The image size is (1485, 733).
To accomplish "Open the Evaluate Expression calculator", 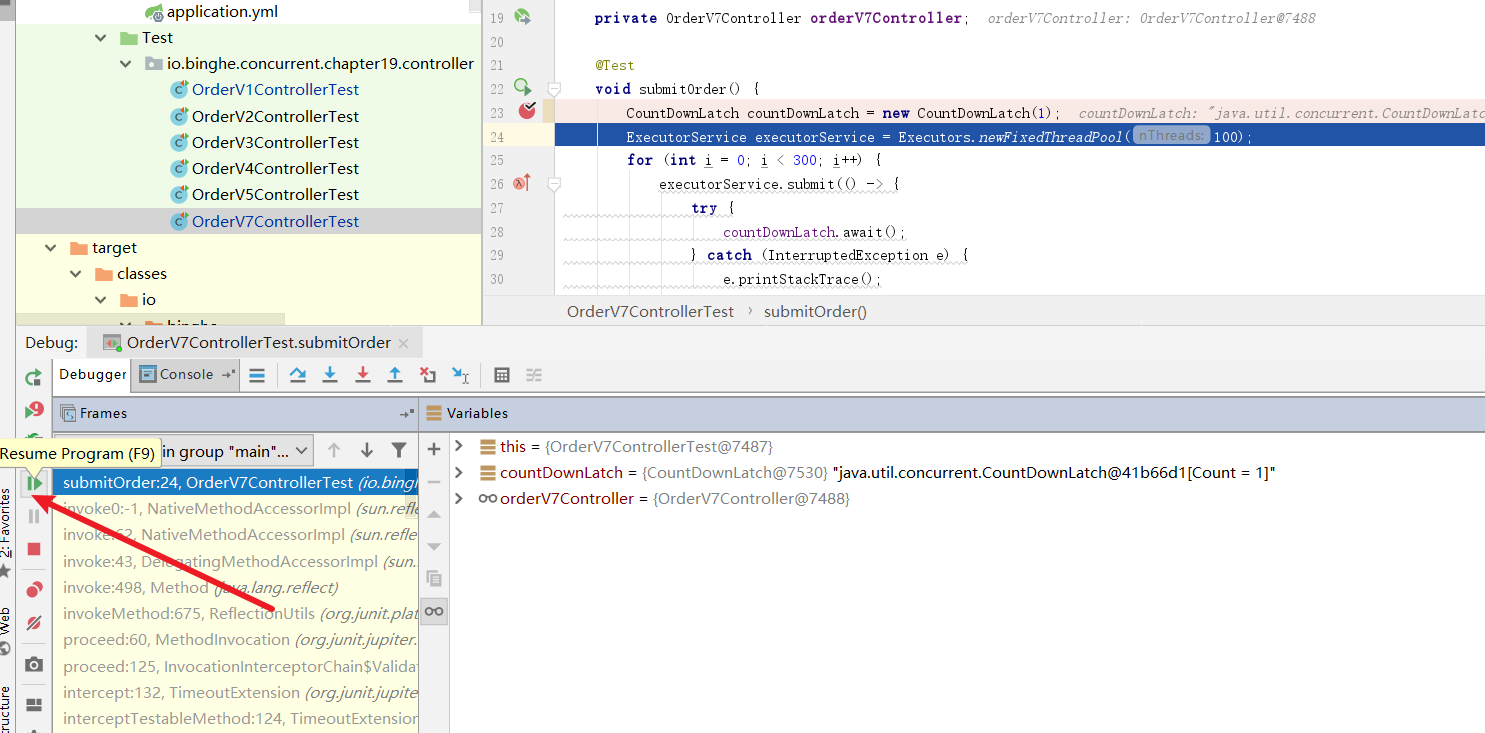I will 502,375.
